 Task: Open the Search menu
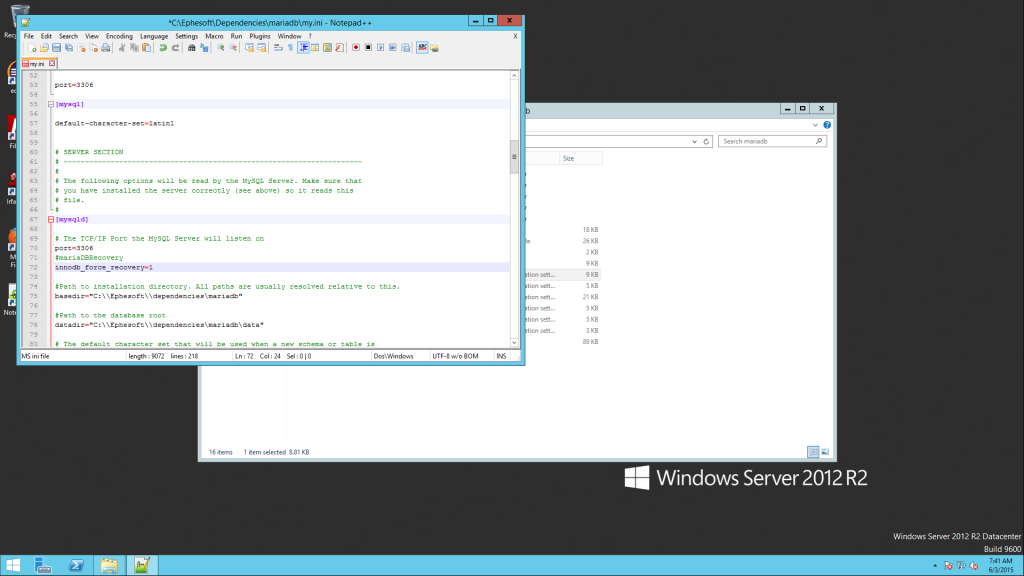click(x=68, y=36)
